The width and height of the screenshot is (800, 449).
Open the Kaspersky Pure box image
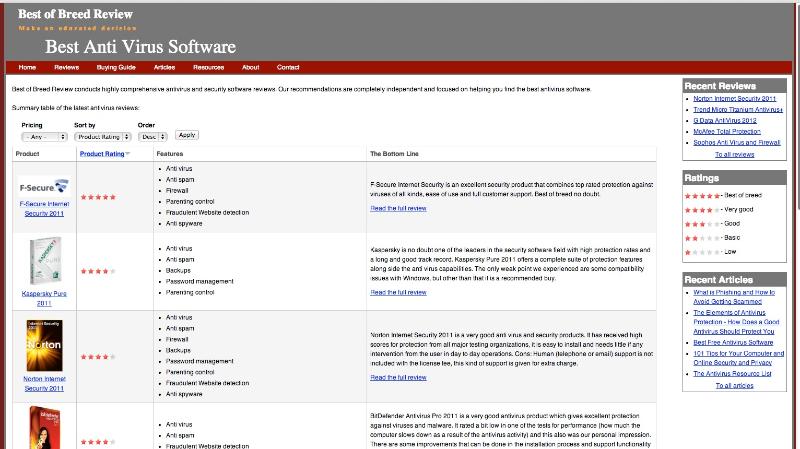(45, 261)
